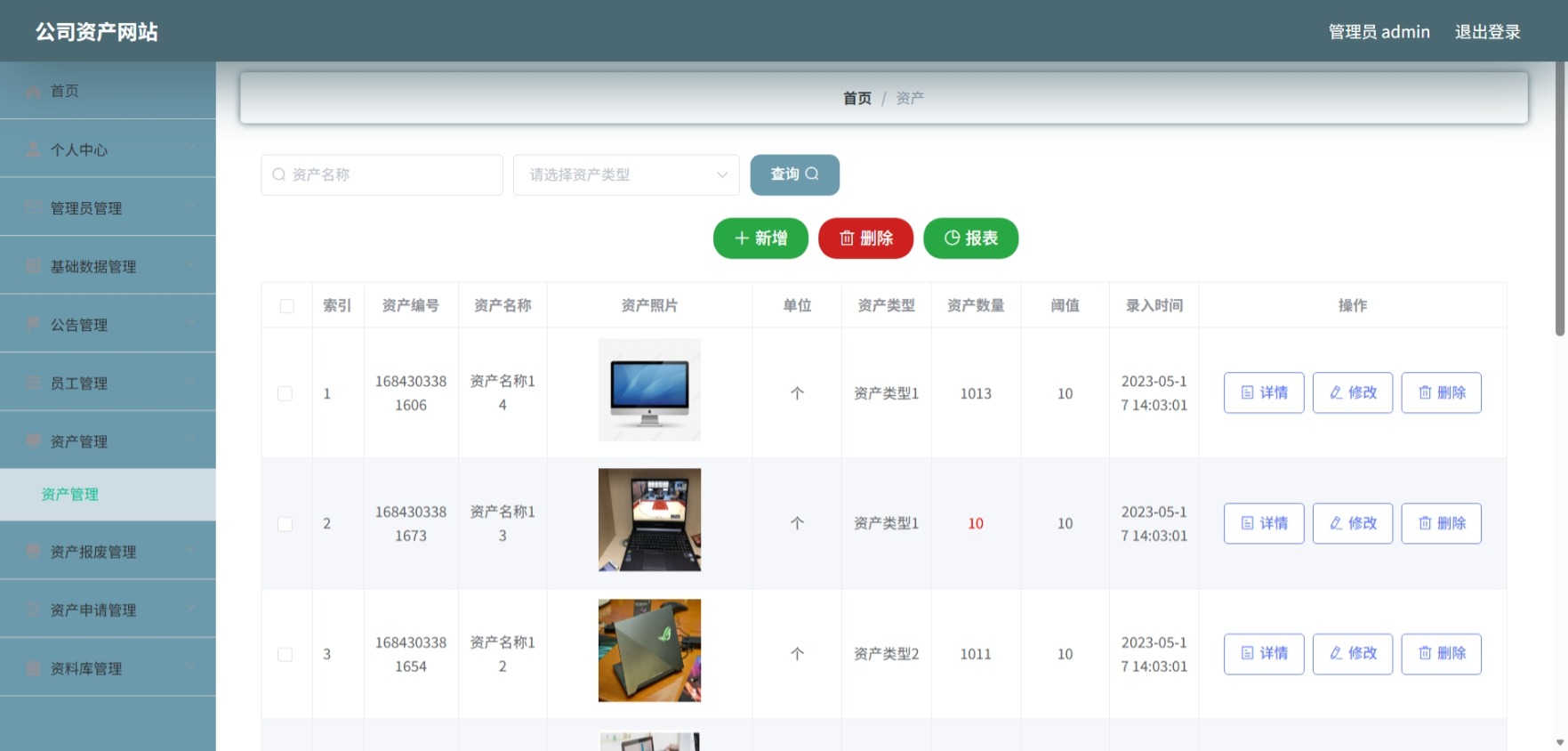The width and height of the screenshot is (1568, 751).
Task: Click 管理员 admin in the header
Action: click(1379, 32)
